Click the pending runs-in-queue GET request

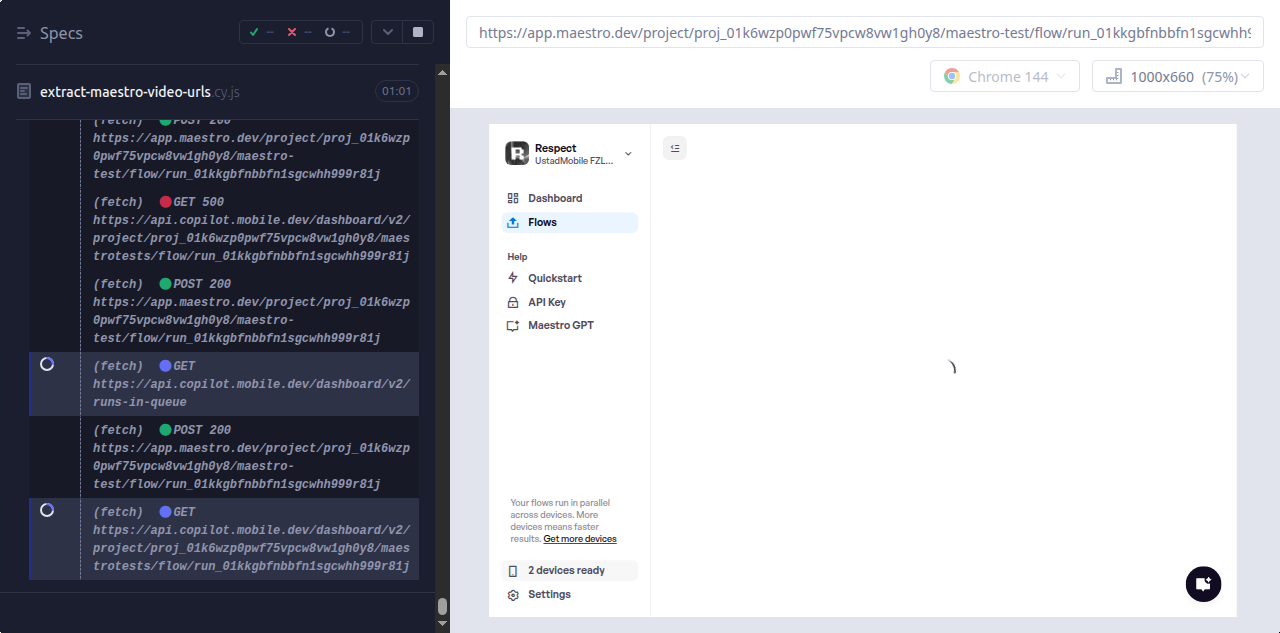pos(250,384)
